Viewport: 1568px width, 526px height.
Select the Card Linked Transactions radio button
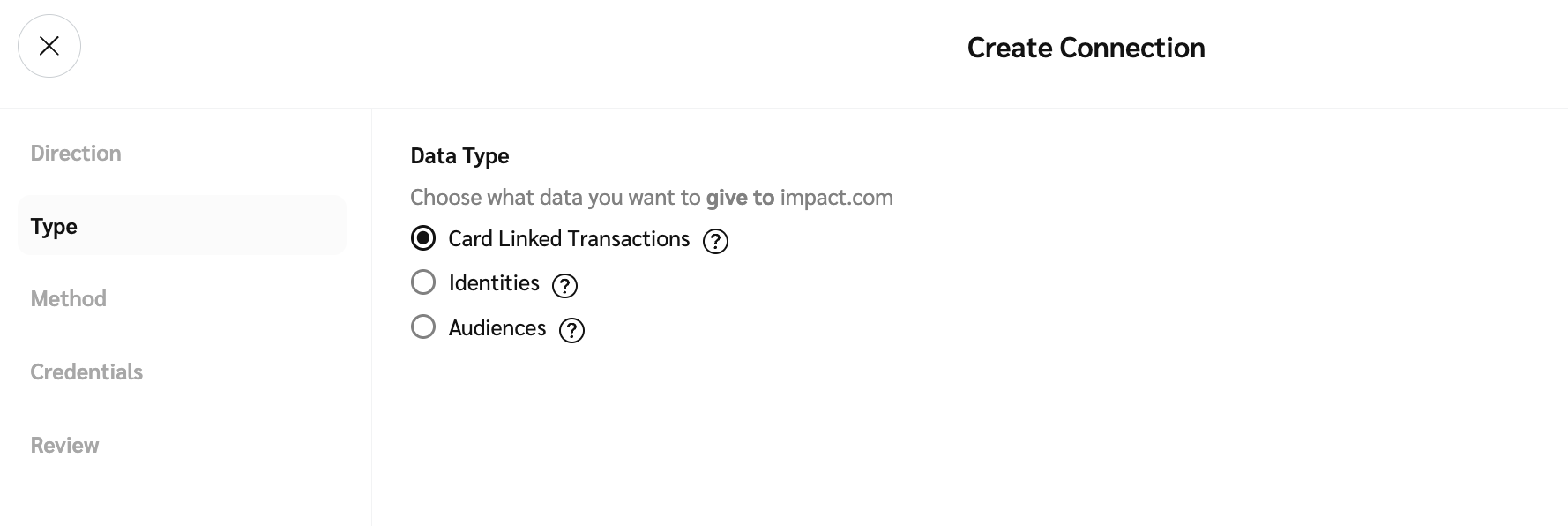[423, 238]
